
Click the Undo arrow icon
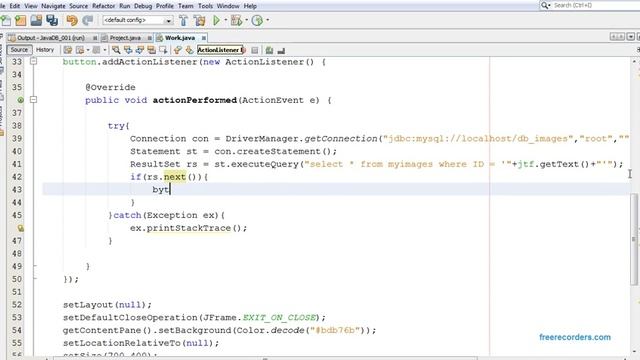[72, 20]
